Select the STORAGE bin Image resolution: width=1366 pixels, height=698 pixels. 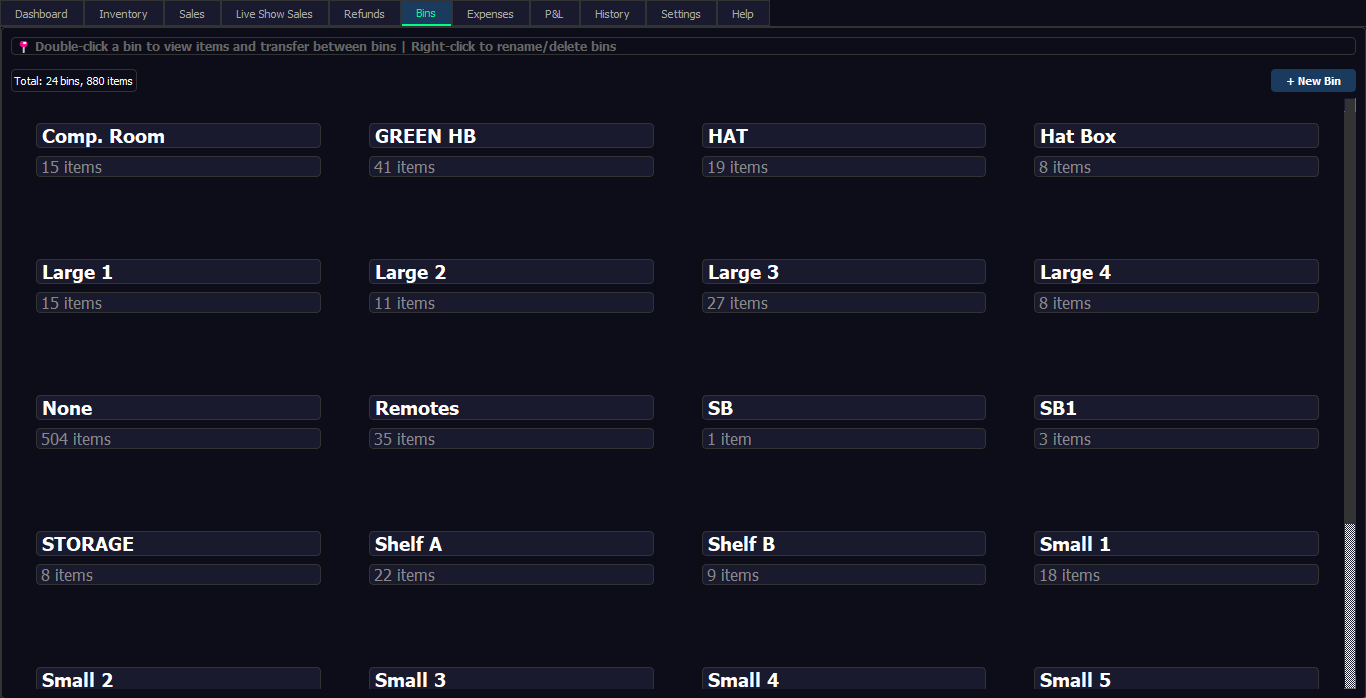click(178, 544)
